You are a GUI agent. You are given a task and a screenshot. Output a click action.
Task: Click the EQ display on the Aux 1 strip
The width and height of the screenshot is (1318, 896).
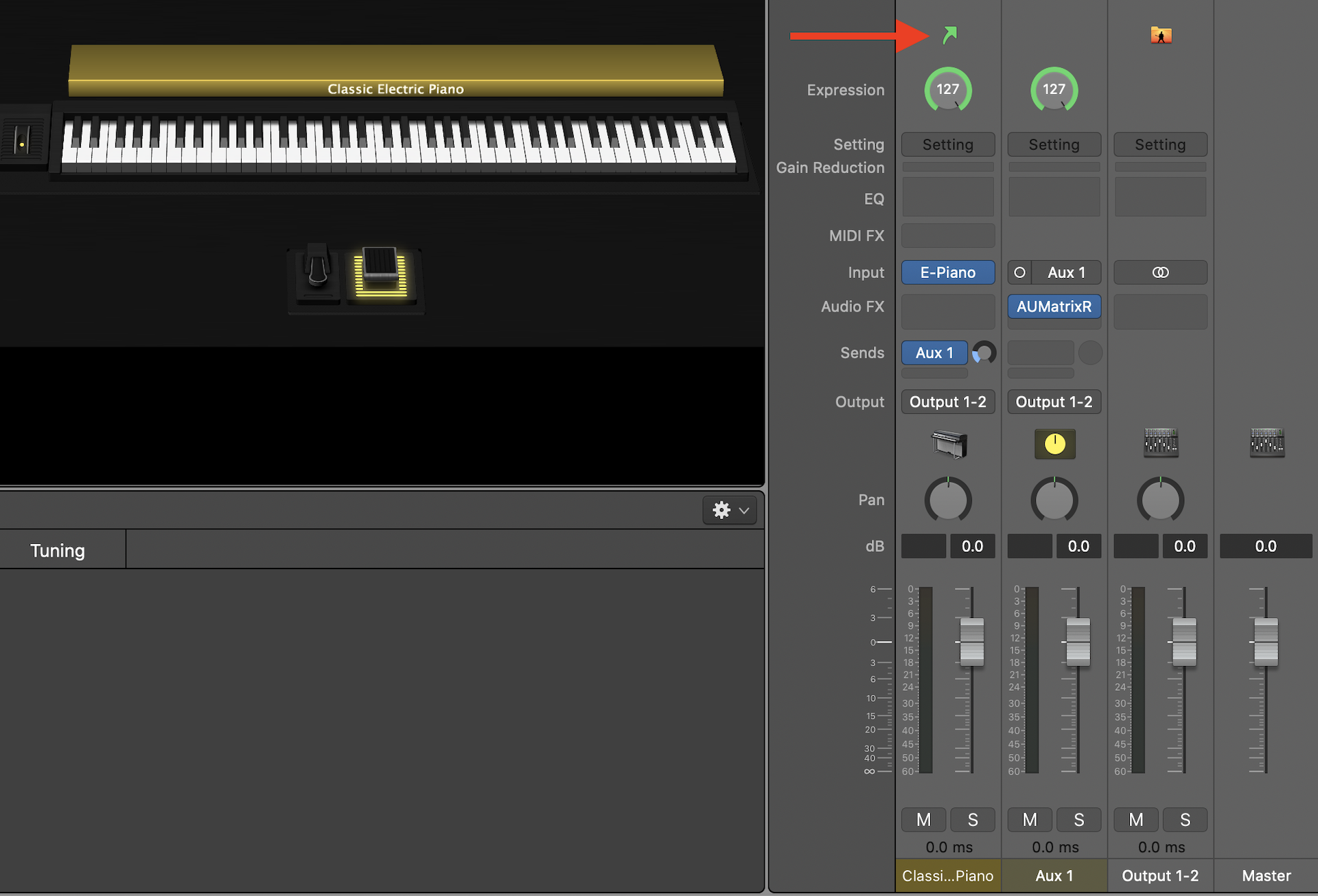point(1054,197)
